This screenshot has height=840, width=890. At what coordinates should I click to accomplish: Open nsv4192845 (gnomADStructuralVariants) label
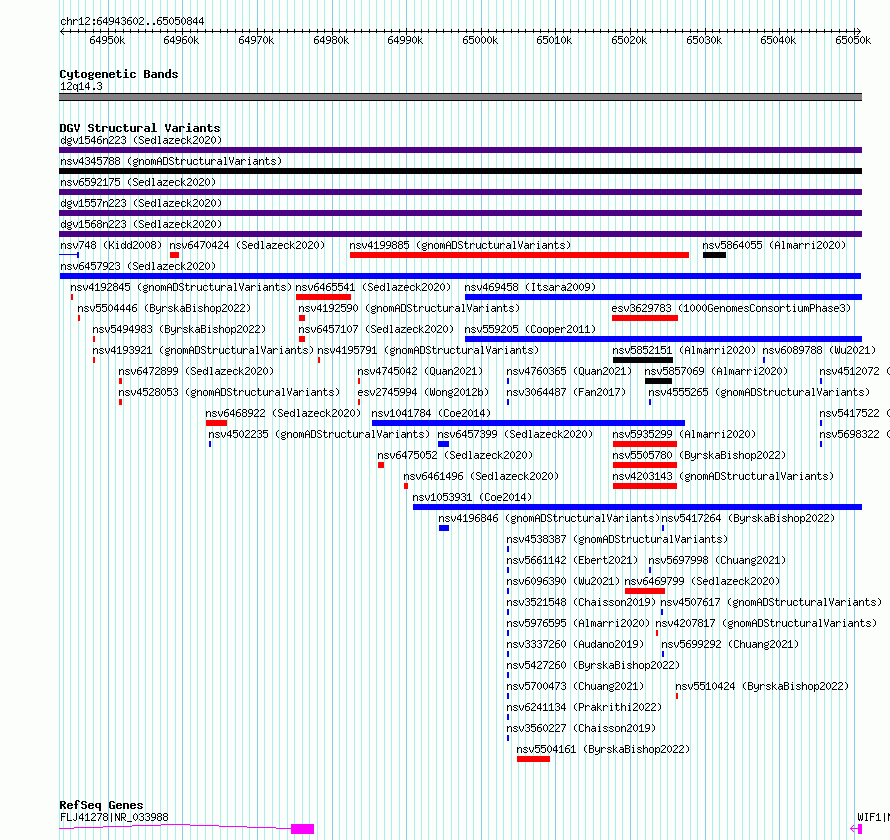click(181, 287)
